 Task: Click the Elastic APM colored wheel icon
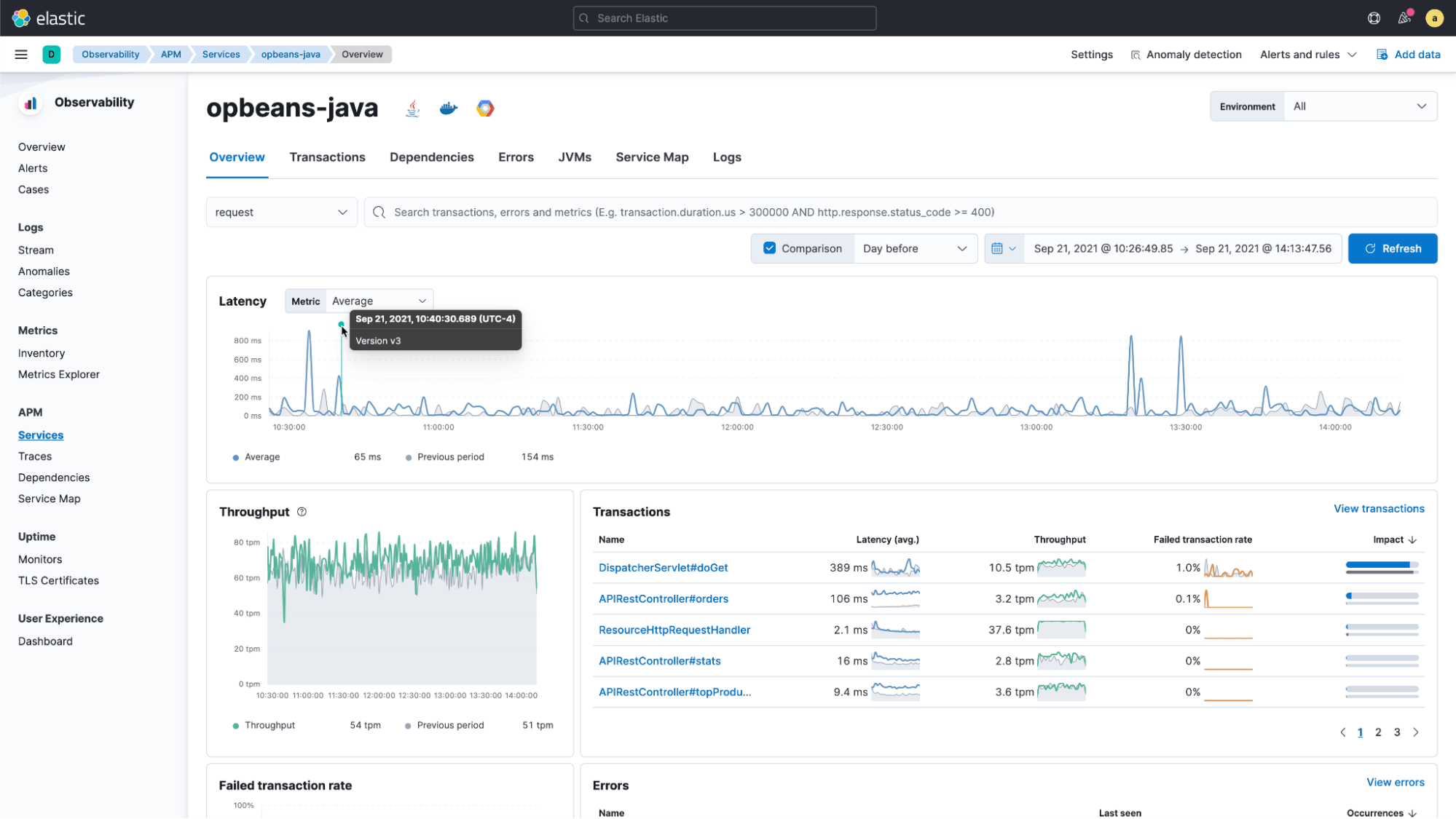pyautogui.click(x=484, y=108)
